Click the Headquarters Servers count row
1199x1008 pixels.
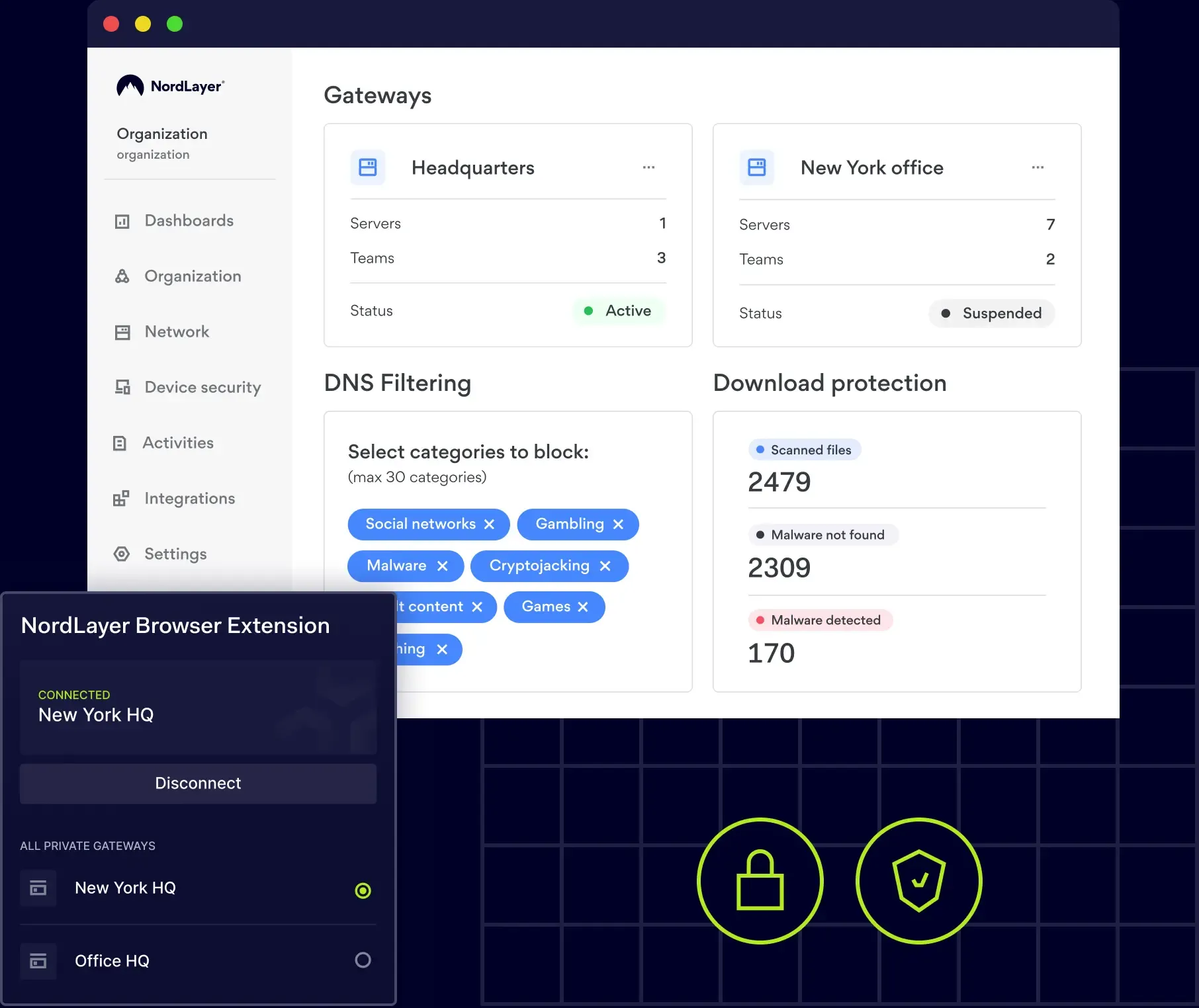508,224
